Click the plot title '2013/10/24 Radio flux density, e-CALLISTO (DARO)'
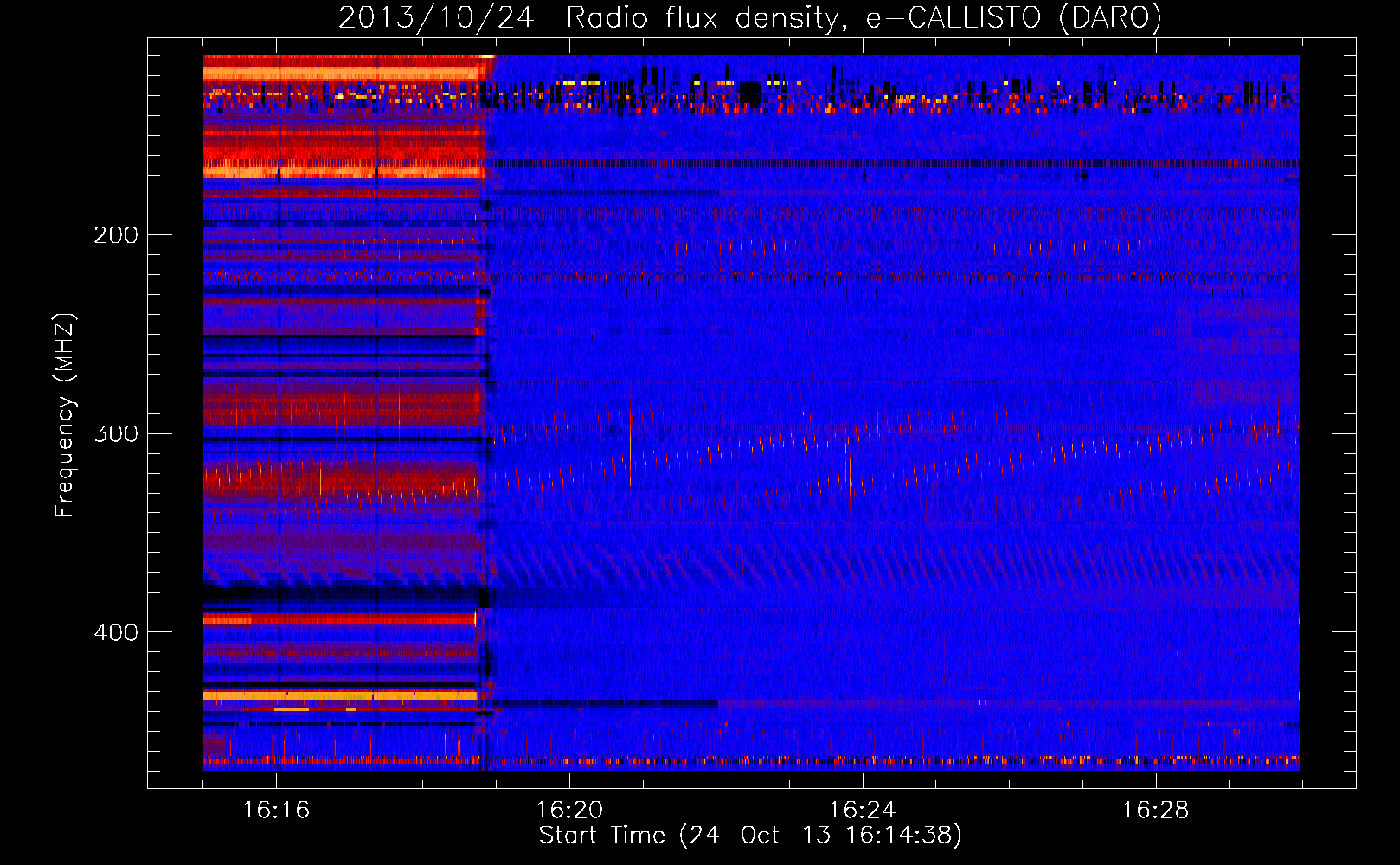 [x=750, y=17]
